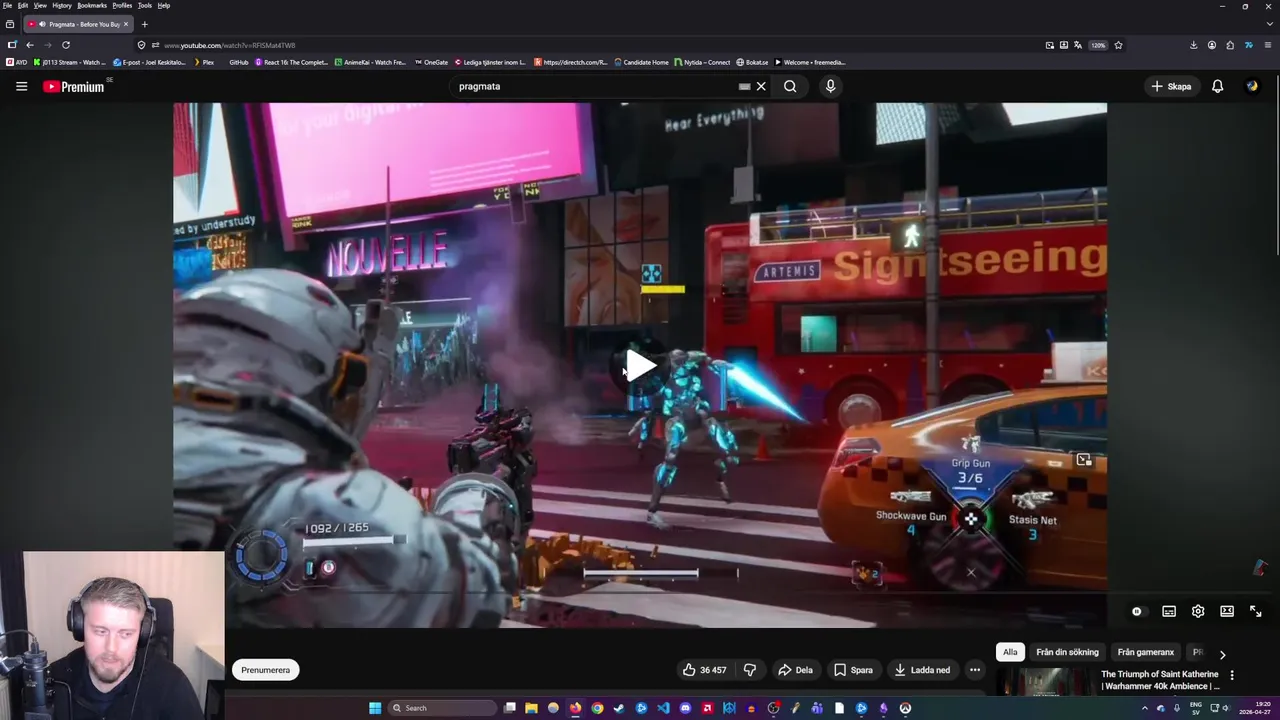
Task: Open the Firefox File menu
Action: 7,5
